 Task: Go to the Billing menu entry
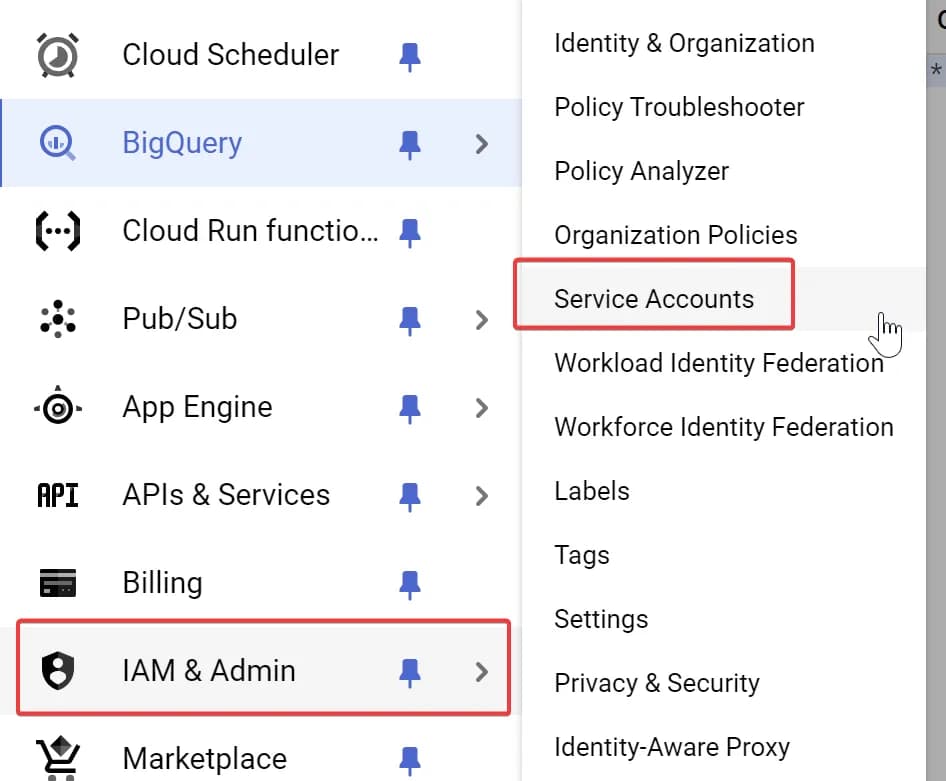(x=261, y=583)
